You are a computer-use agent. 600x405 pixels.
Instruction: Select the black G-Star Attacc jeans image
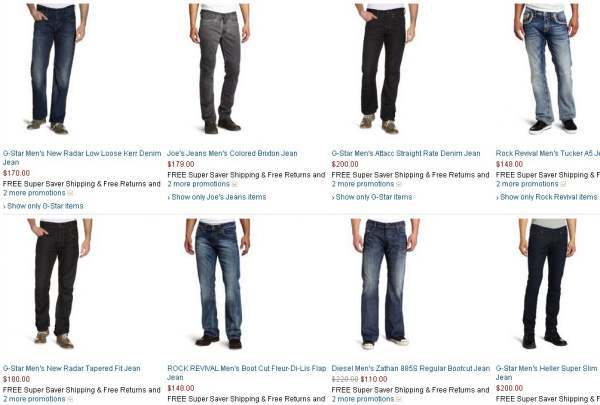tap(386, 68)
